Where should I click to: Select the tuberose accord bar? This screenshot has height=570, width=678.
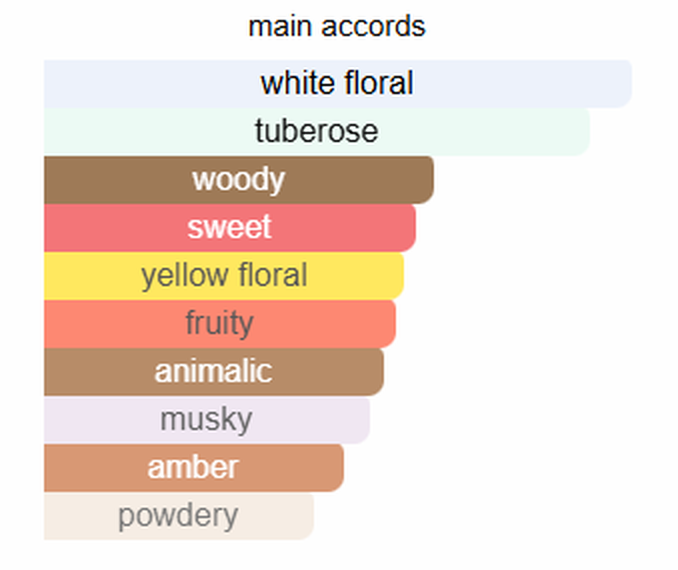317,131
